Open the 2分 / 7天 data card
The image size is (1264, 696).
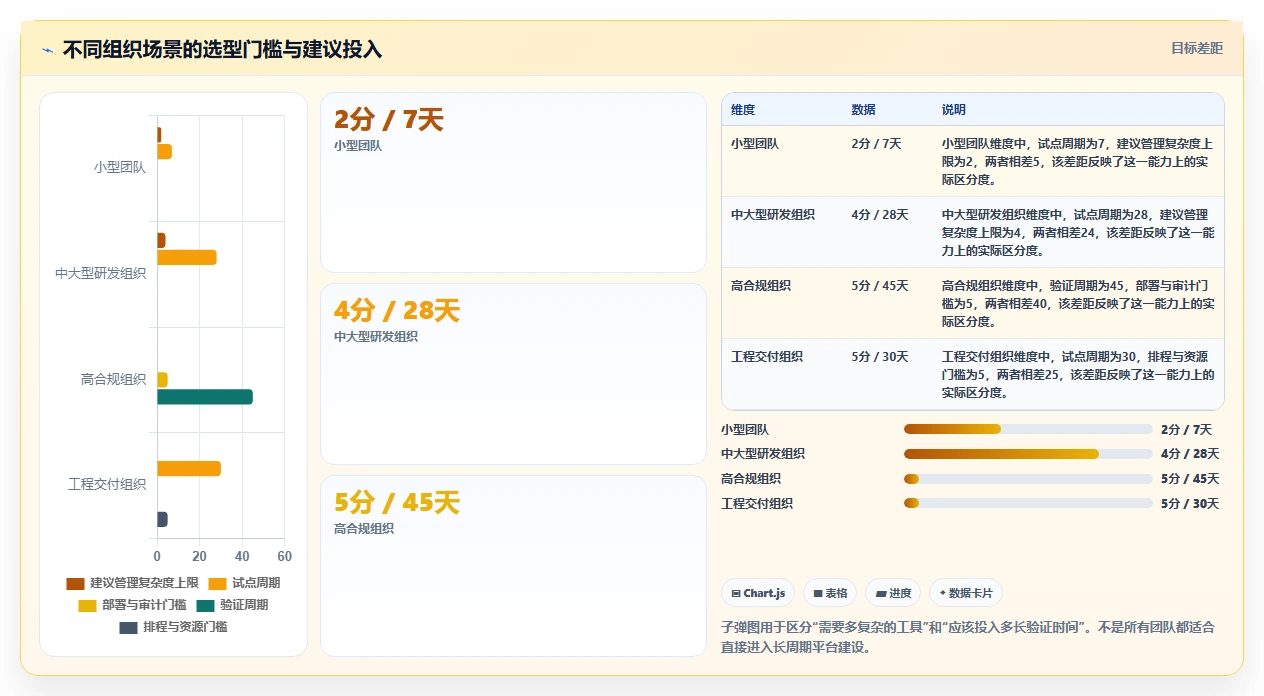click(513, 182)
